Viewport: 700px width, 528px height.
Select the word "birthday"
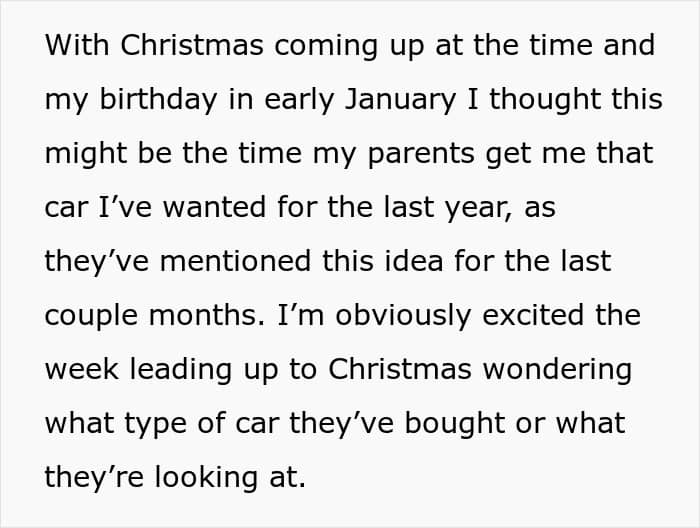[146, 100]
